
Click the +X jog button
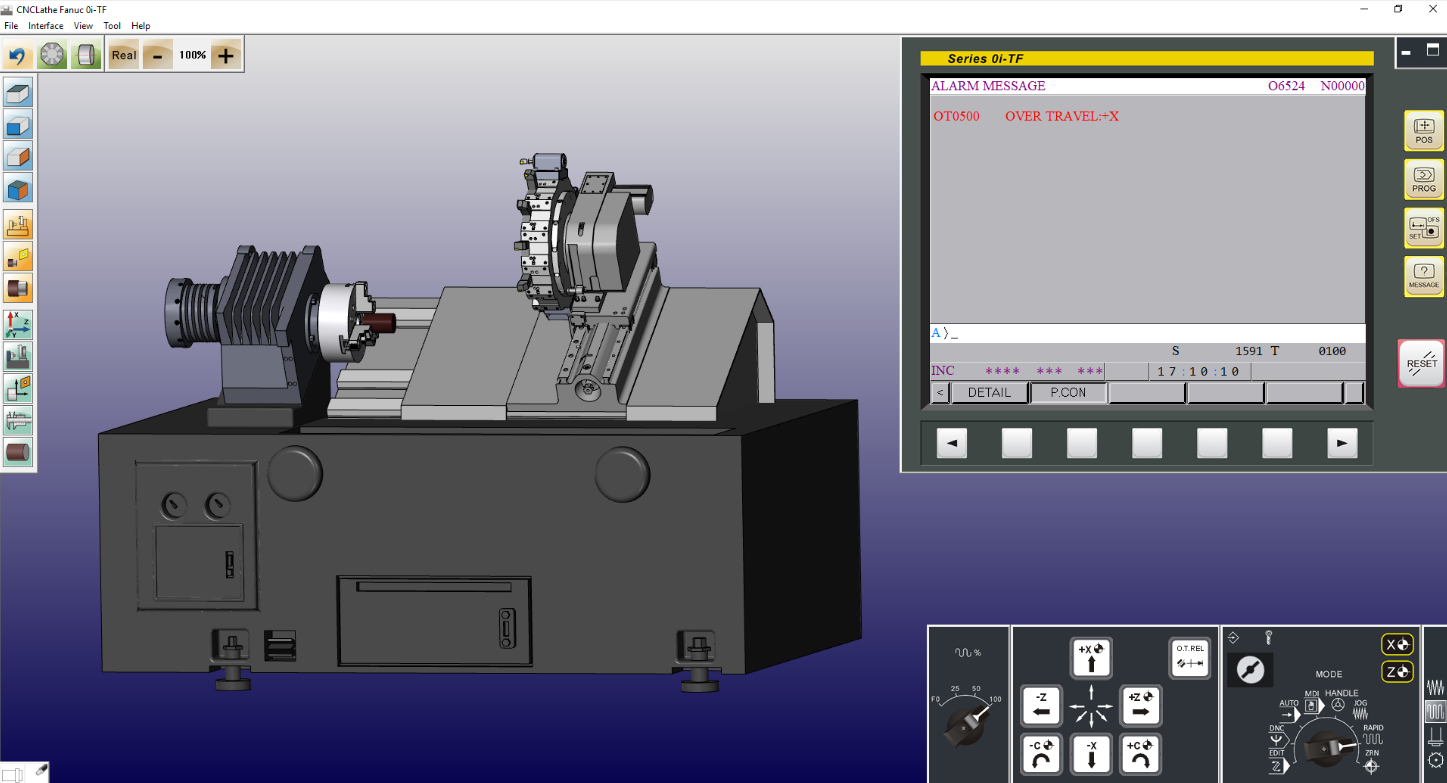pos(1091,657)
